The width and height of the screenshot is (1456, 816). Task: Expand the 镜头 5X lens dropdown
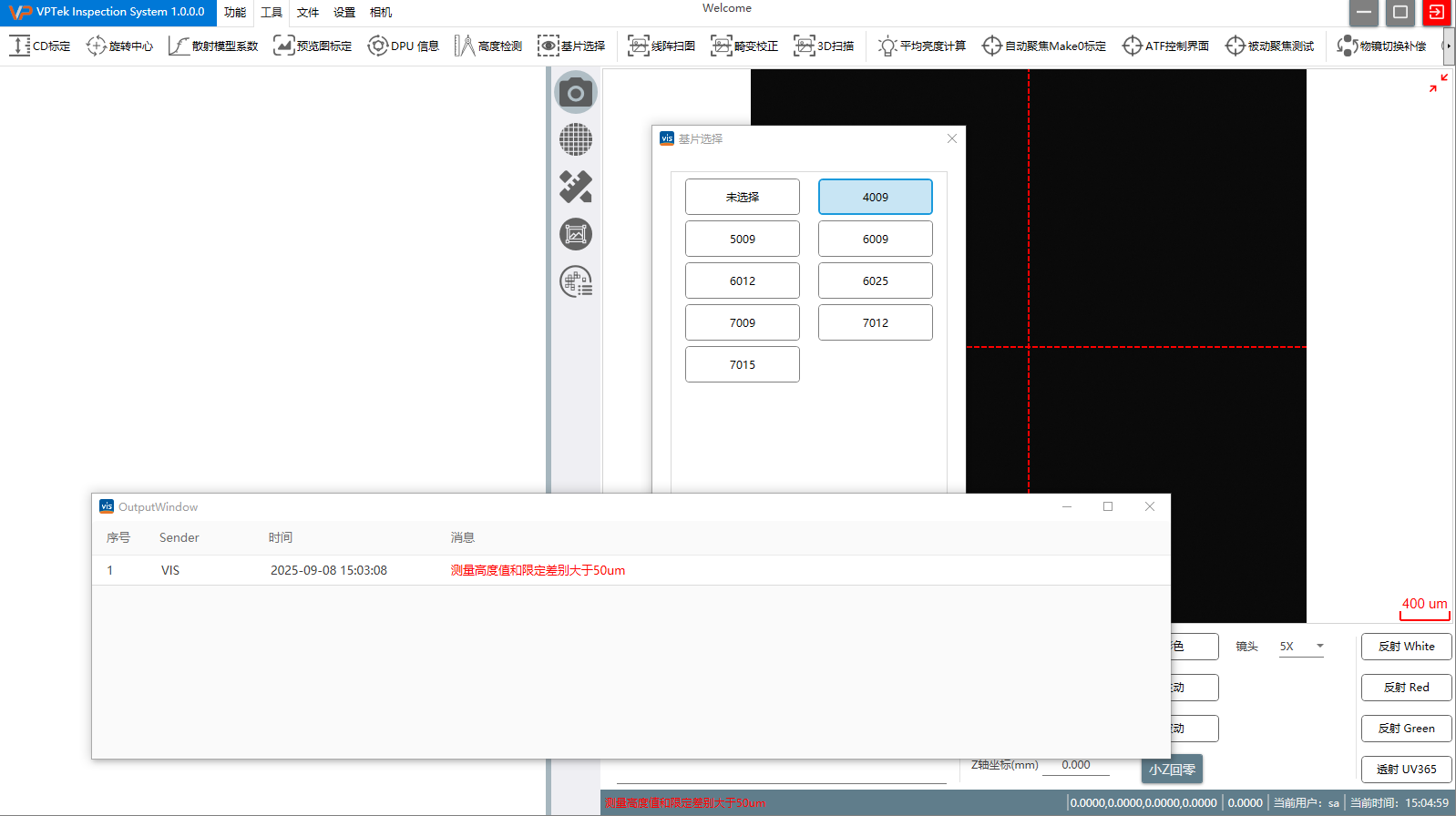(x=1301, y=647)
